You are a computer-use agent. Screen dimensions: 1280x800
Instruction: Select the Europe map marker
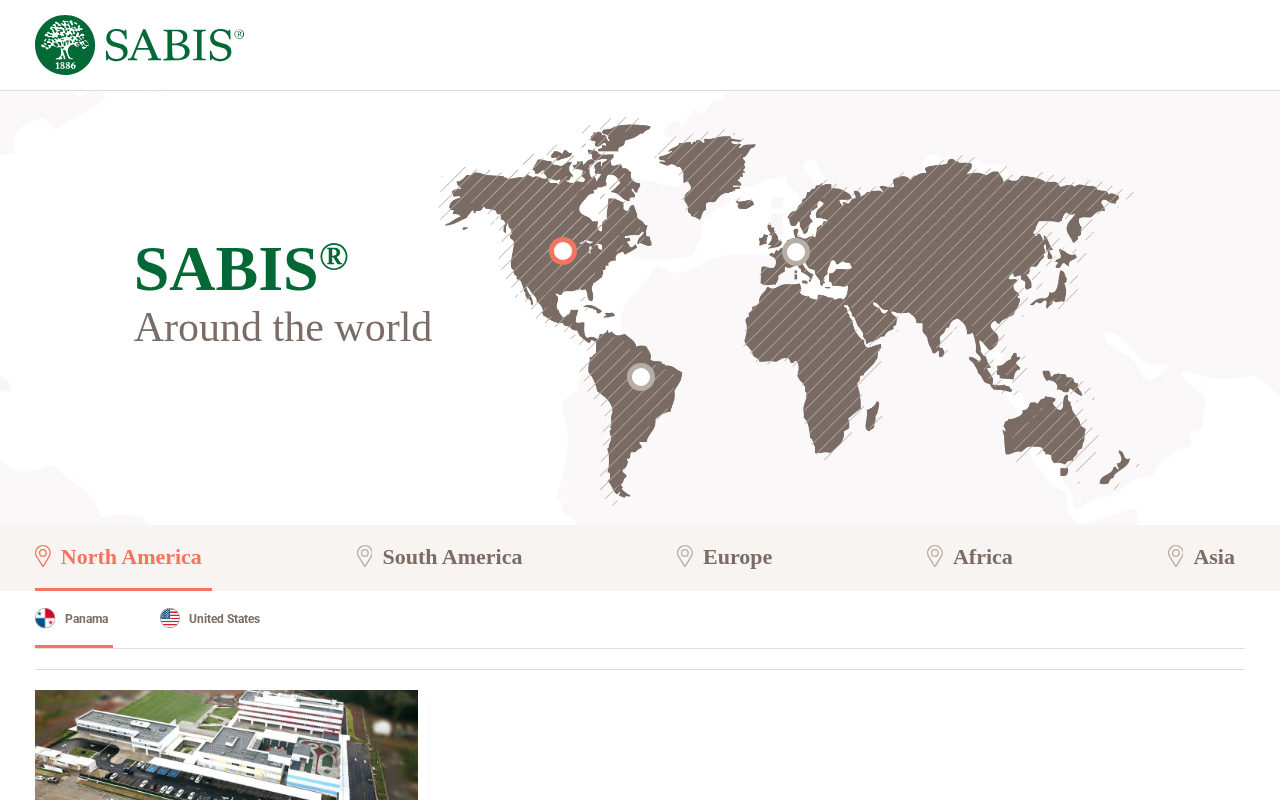[x=796, y=252]
